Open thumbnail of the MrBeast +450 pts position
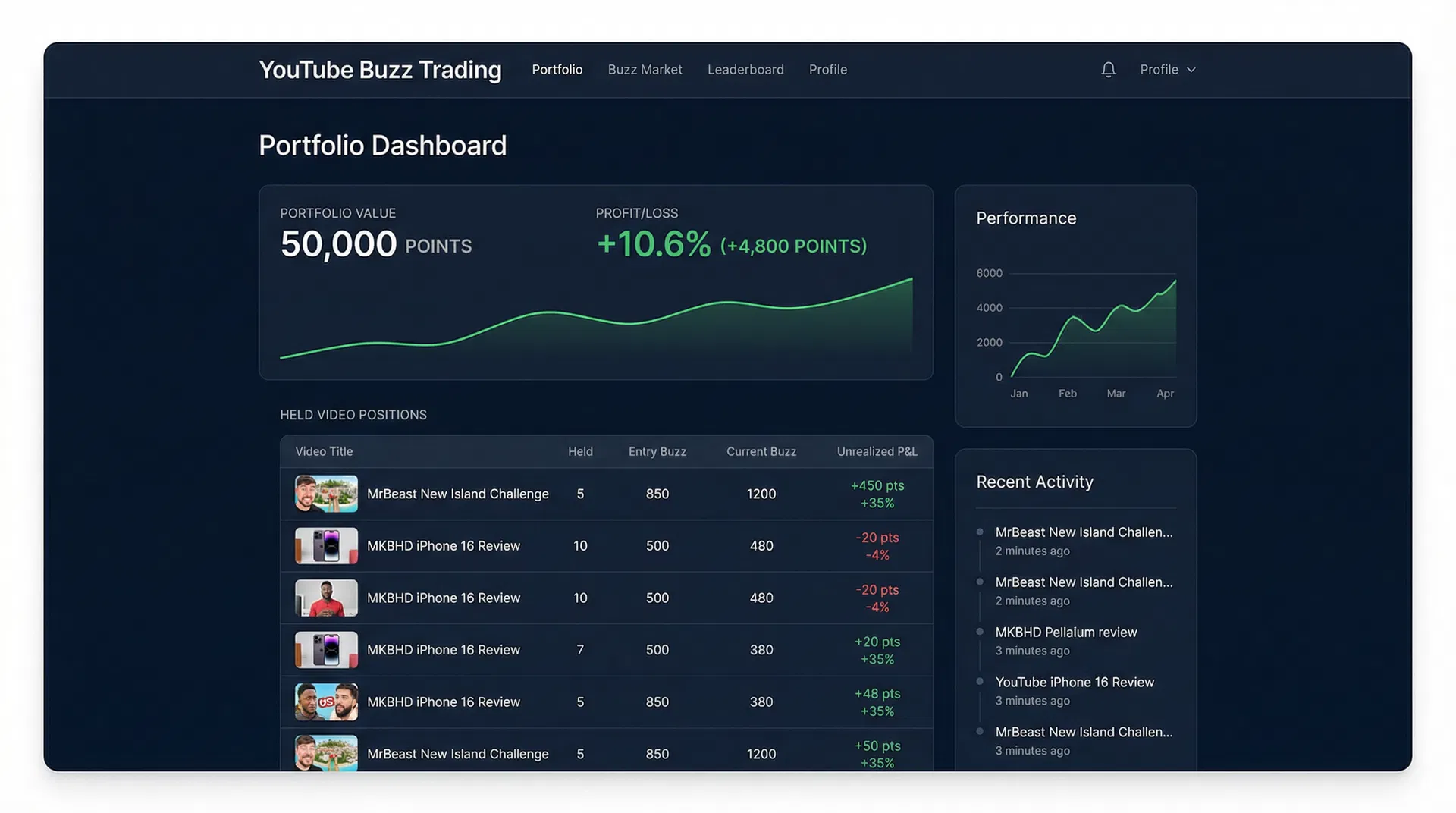The image size is (1456, 813). (x=326, y=494)
